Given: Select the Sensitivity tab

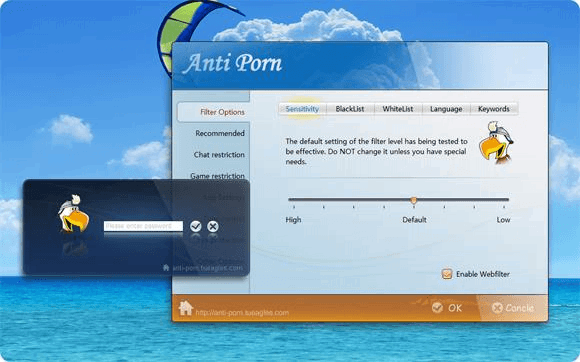Looking at the screenshot, I should 302,109.
